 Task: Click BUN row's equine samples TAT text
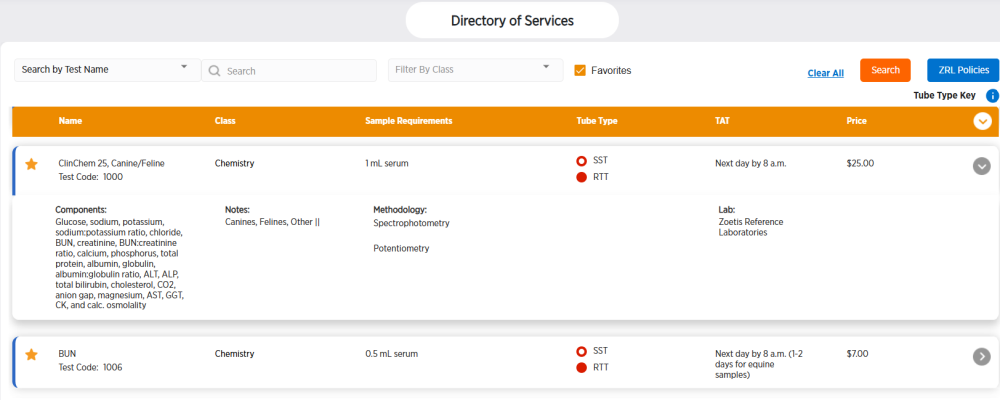point(759,364)
